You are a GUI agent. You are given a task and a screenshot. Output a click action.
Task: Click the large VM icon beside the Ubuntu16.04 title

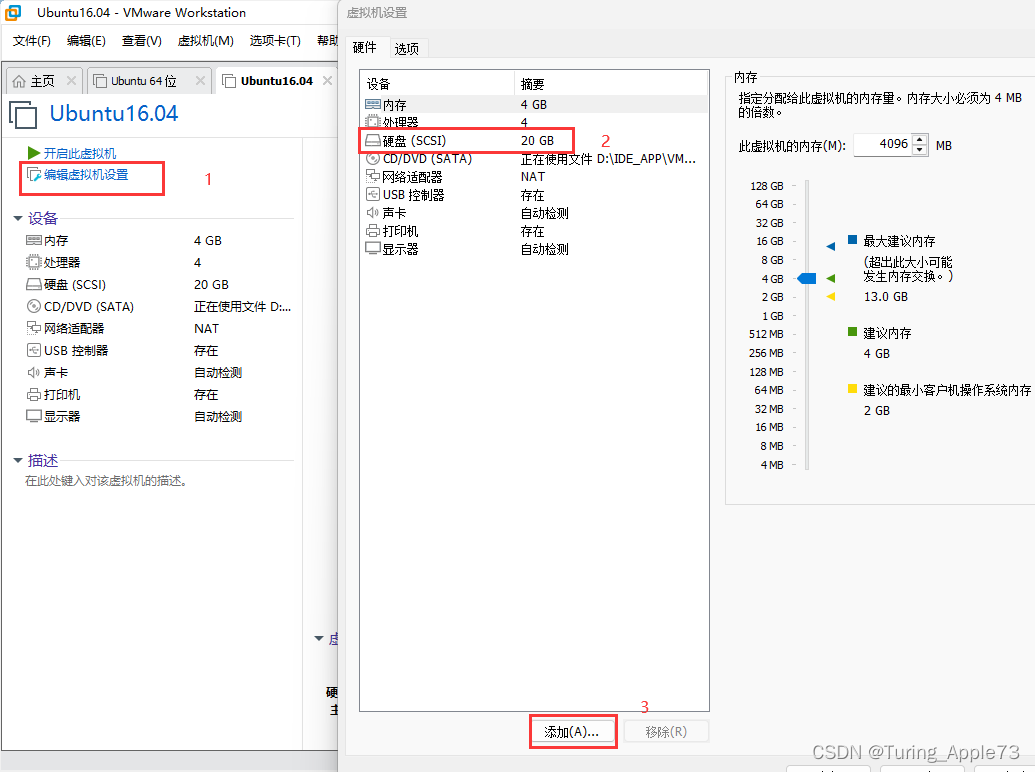tap(23, 115)
